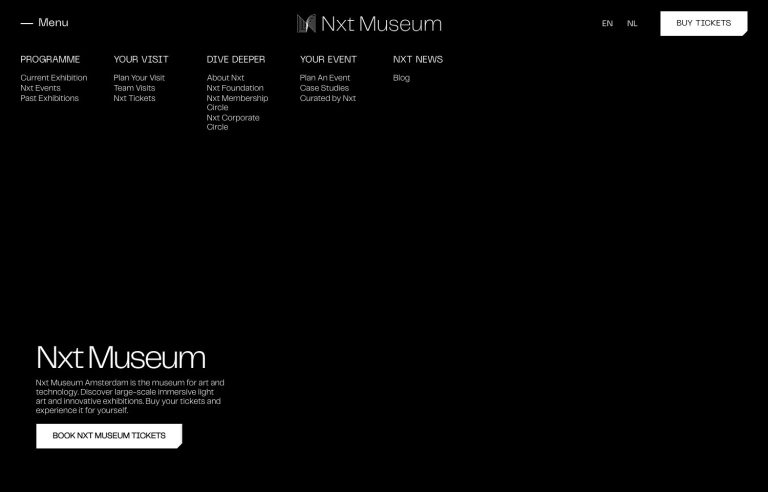768x492 pixels.
Task: Open Nxt Corporate Circle link
Action: [233, 123]
